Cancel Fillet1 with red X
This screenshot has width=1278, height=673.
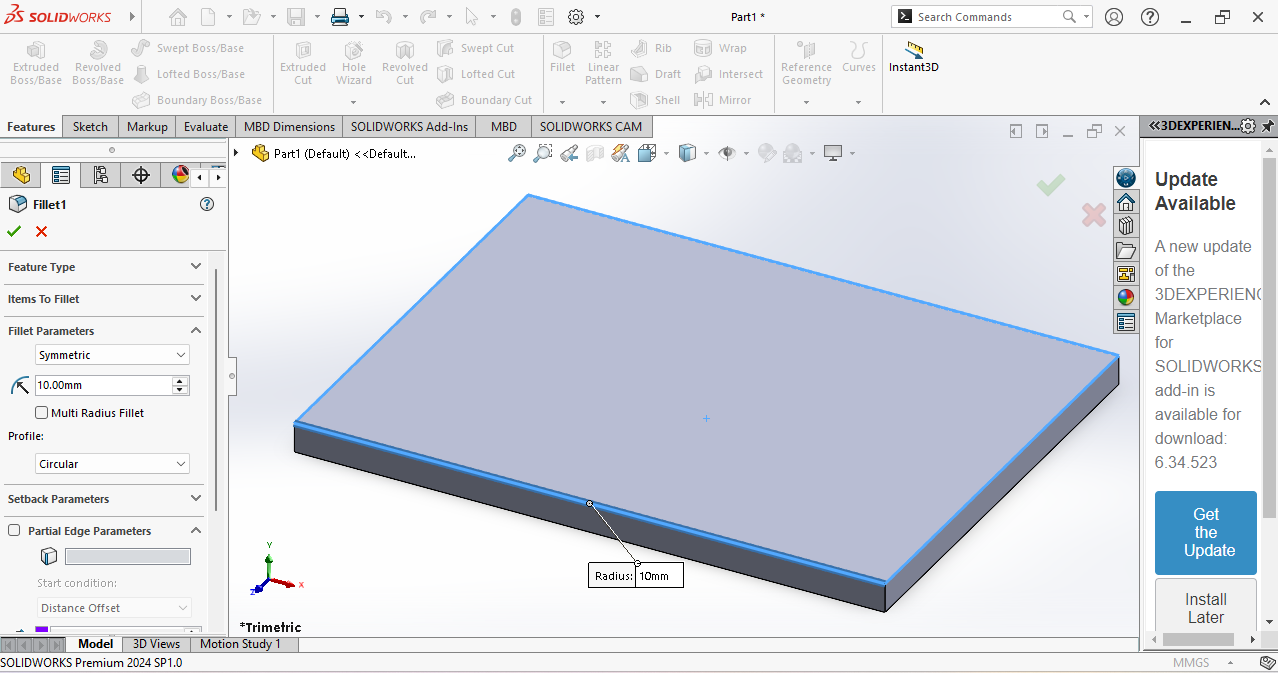click(x=41, y=231)
